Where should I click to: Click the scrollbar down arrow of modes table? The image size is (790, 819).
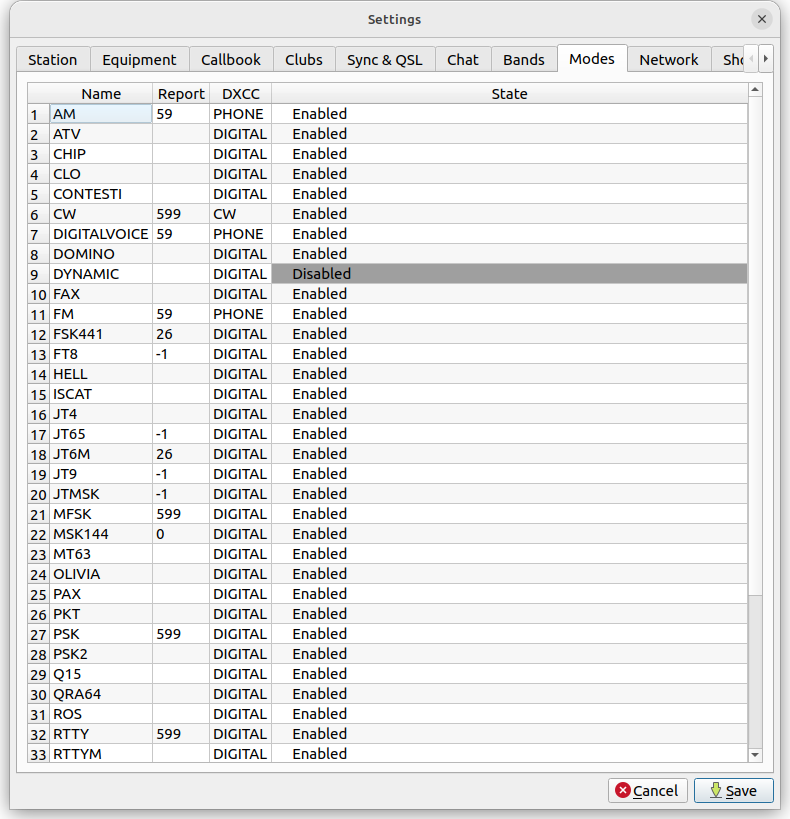click(755, 755)
